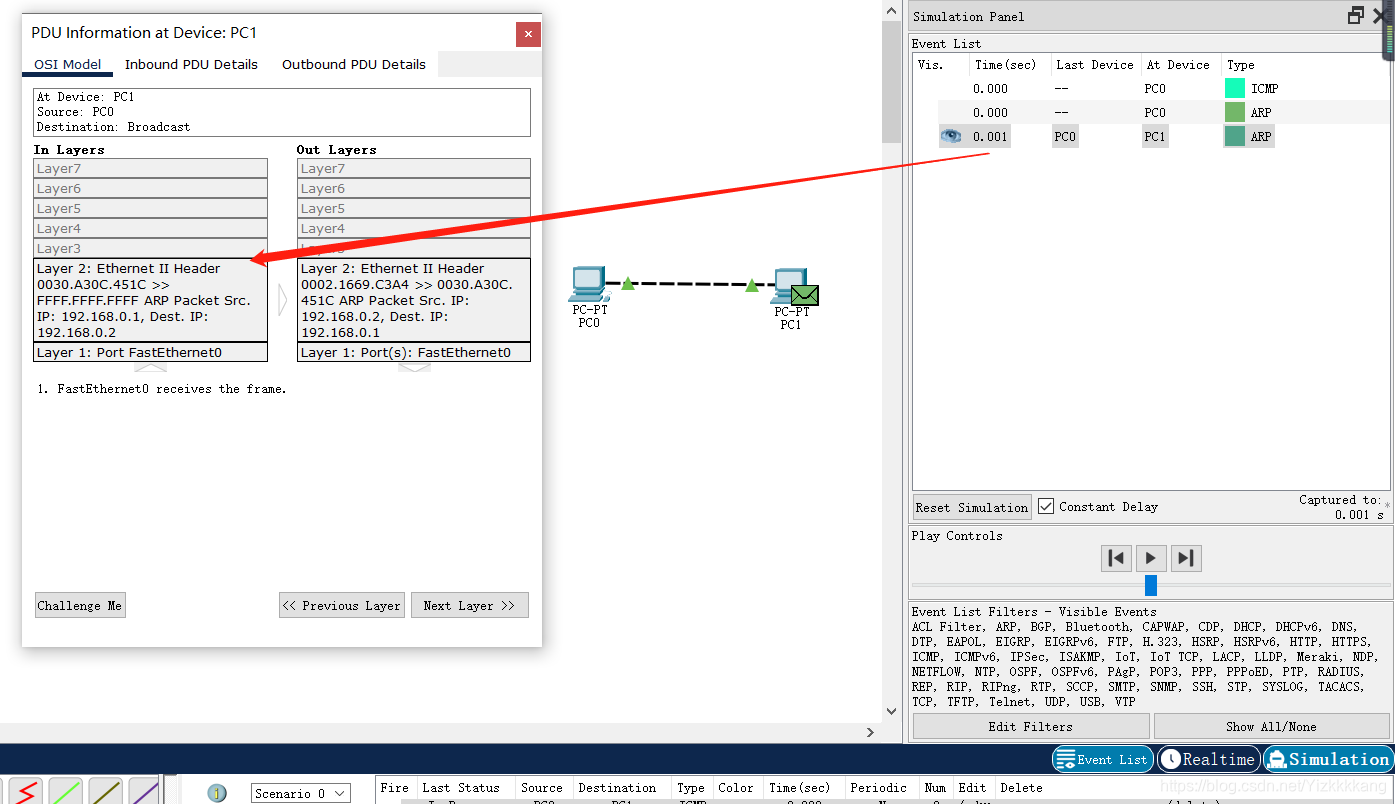Image resolution: width=1395 pixels, height=804 pixels.
Task: Open the green envelope PDU on PC1
Action: 805,295
